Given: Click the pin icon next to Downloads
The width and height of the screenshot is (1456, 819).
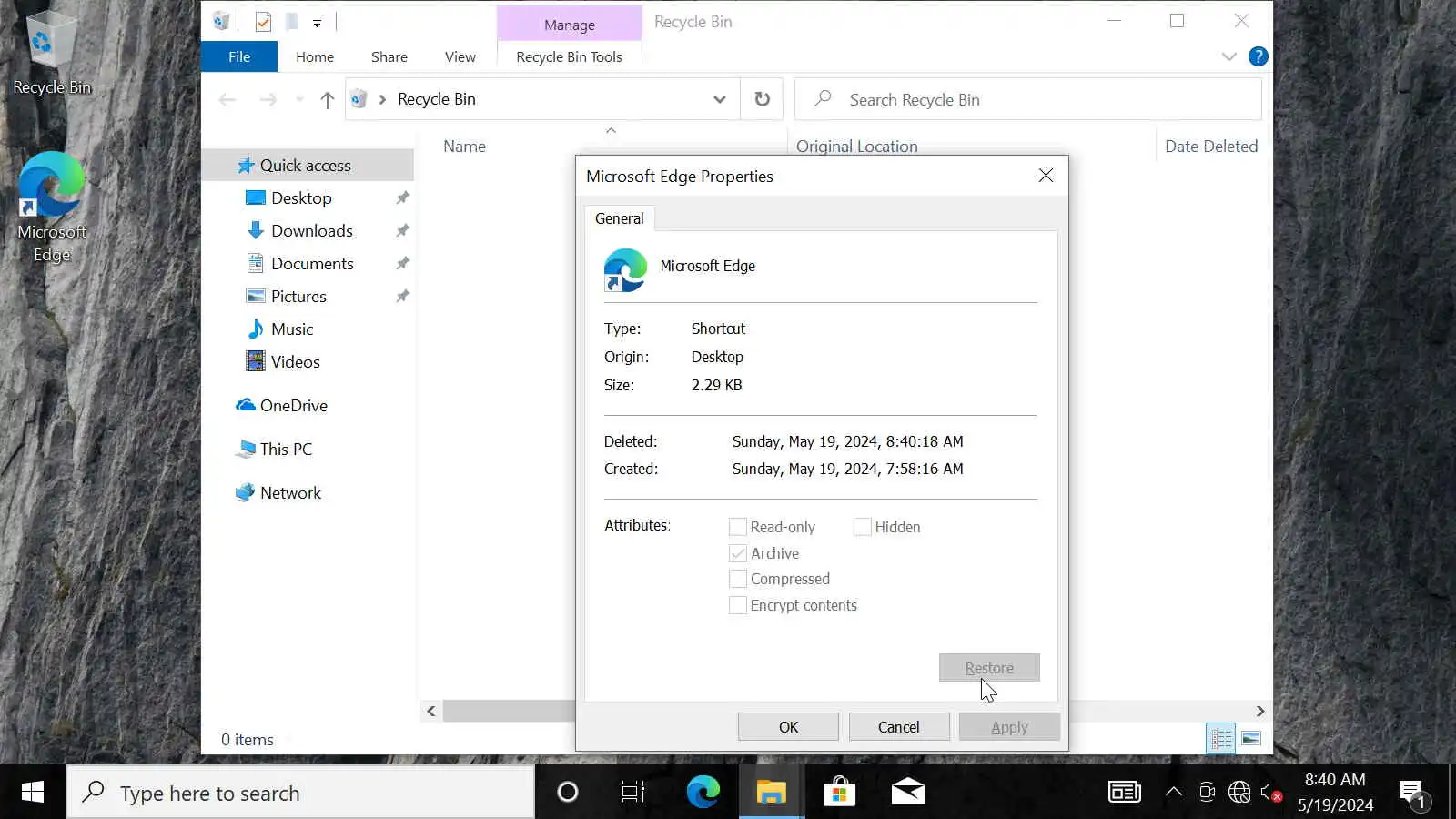Looking at the screenshot, I should pyautogui.click(x=402, y=231).
